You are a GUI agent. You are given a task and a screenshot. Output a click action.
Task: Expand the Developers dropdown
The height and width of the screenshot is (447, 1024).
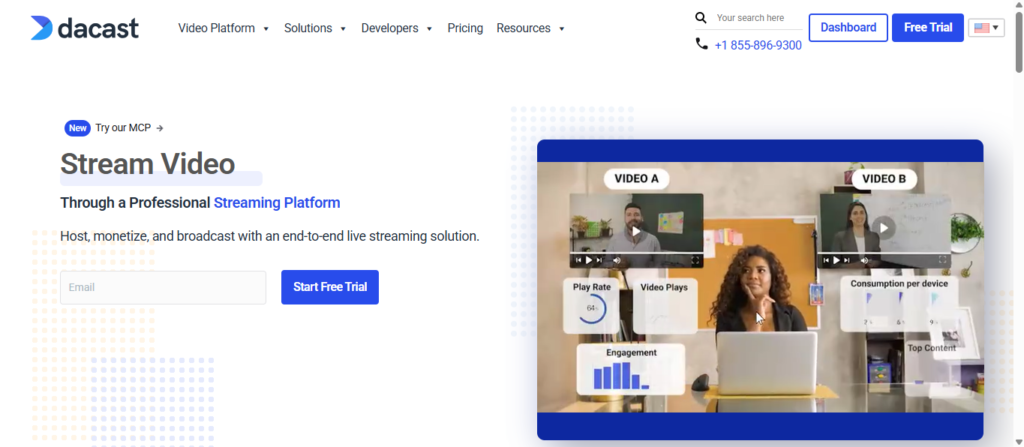point(396,28)
